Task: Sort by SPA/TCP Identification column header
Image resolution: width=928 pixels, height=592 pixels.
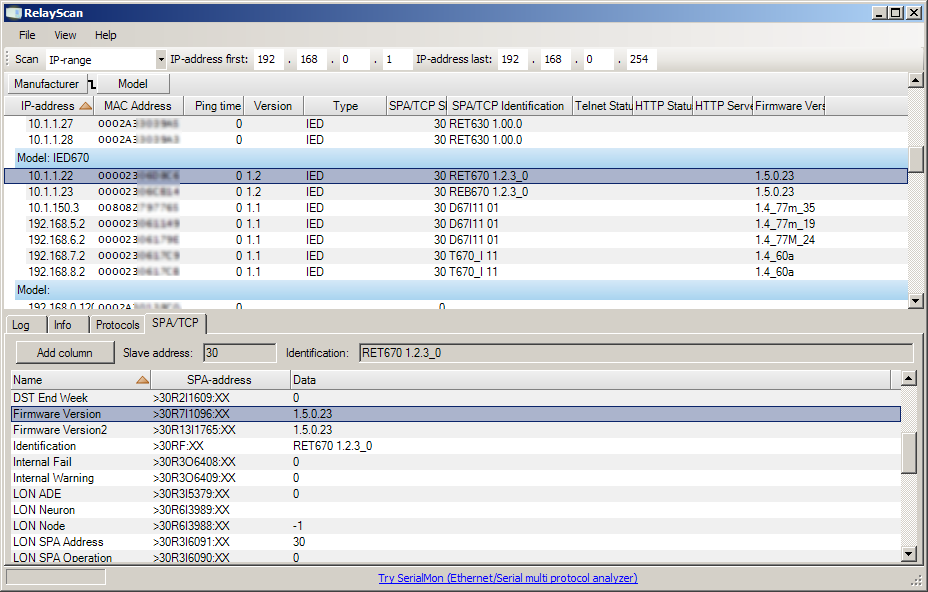Action: pos(510,106)
